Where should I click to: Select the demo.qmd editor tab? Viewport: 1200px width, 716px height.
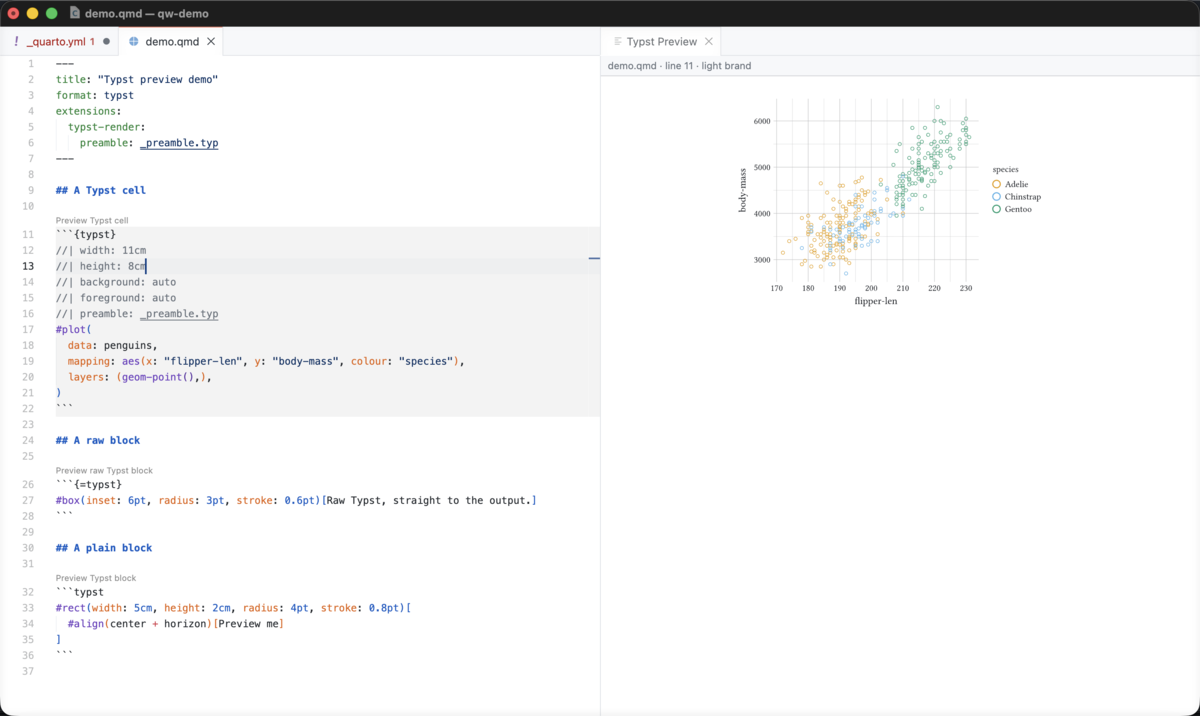[x=171, y=42]
